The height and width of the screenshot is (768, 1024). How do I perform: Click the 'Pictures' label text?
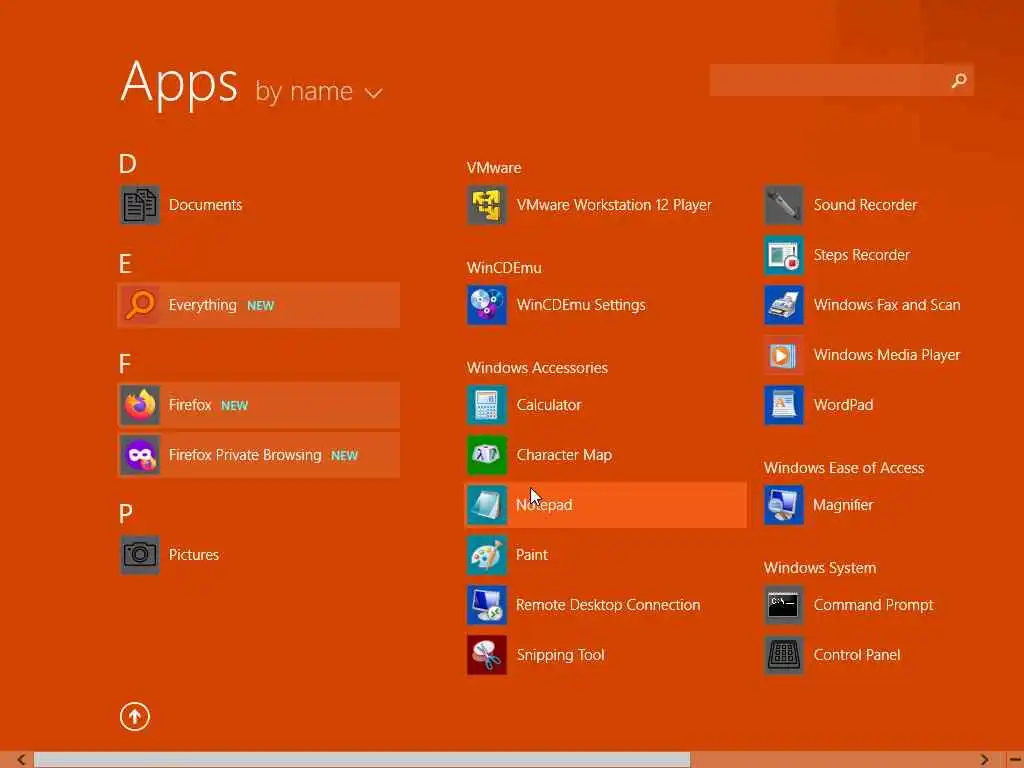click(x=193, y=555)
